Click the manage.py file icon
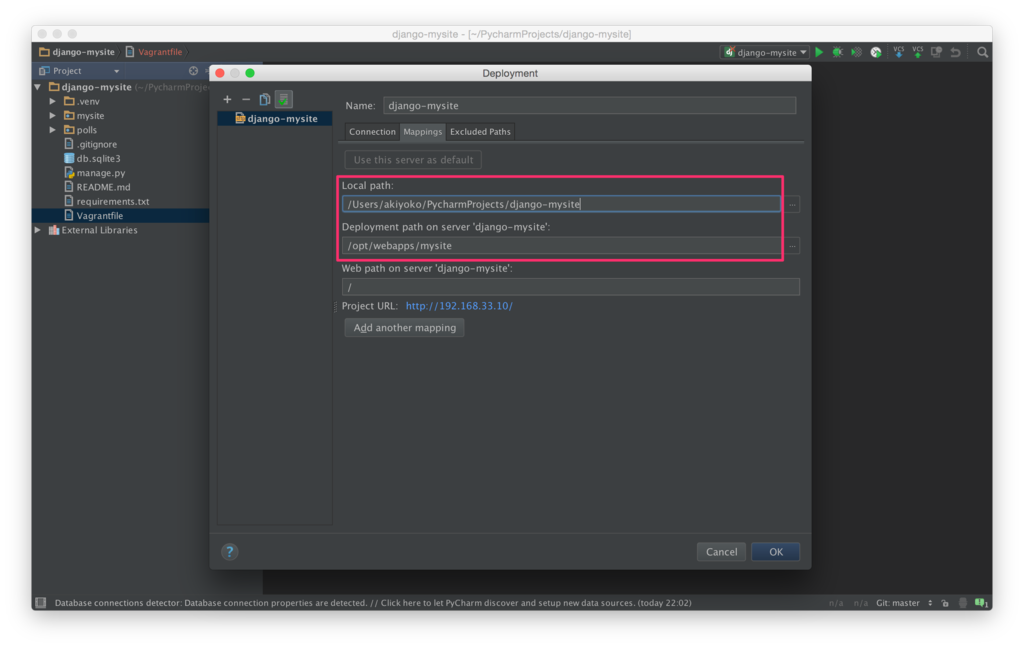 [x=69, y=172]
